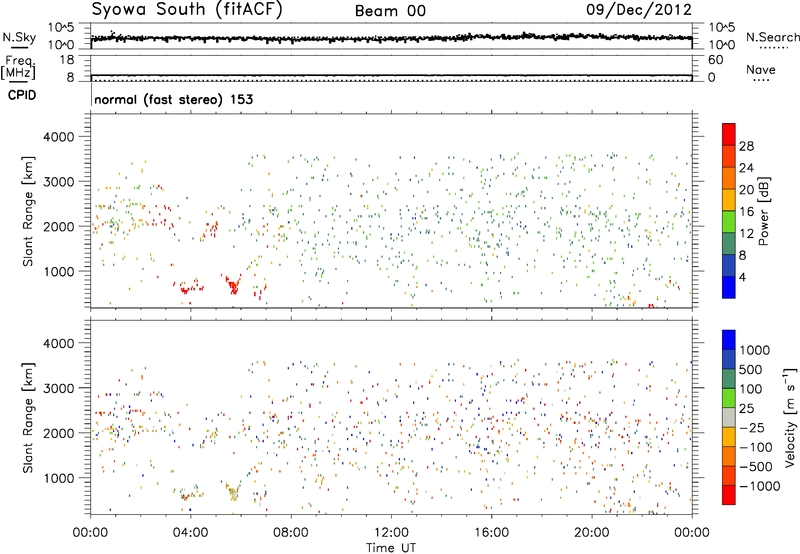Click '4000' on power panel range axis
Screen dimensions: 800x554
tap(58, 137)
